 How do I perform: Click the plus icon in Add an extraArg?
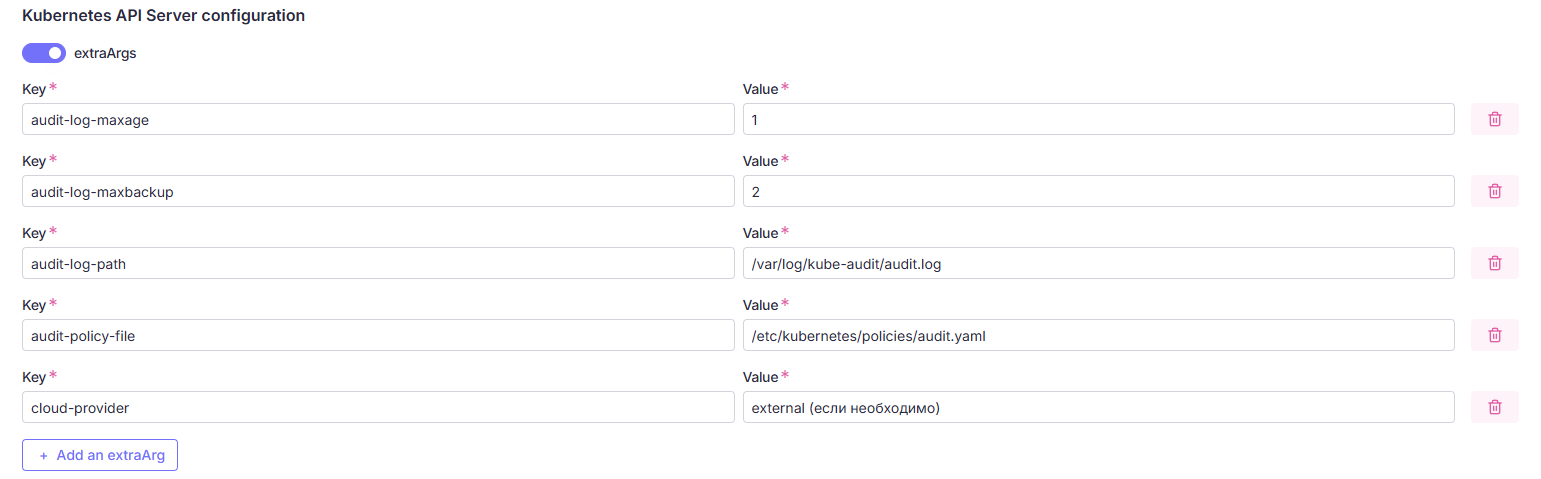pos(43,455)
